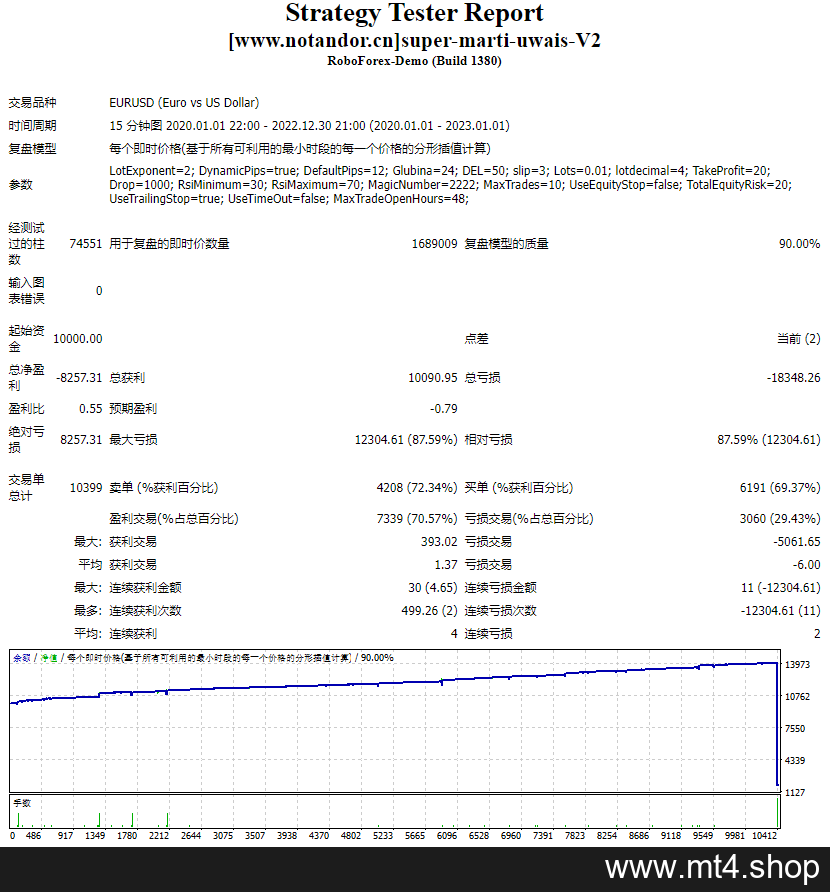Click the 总亏损 label

click(482, 378)
